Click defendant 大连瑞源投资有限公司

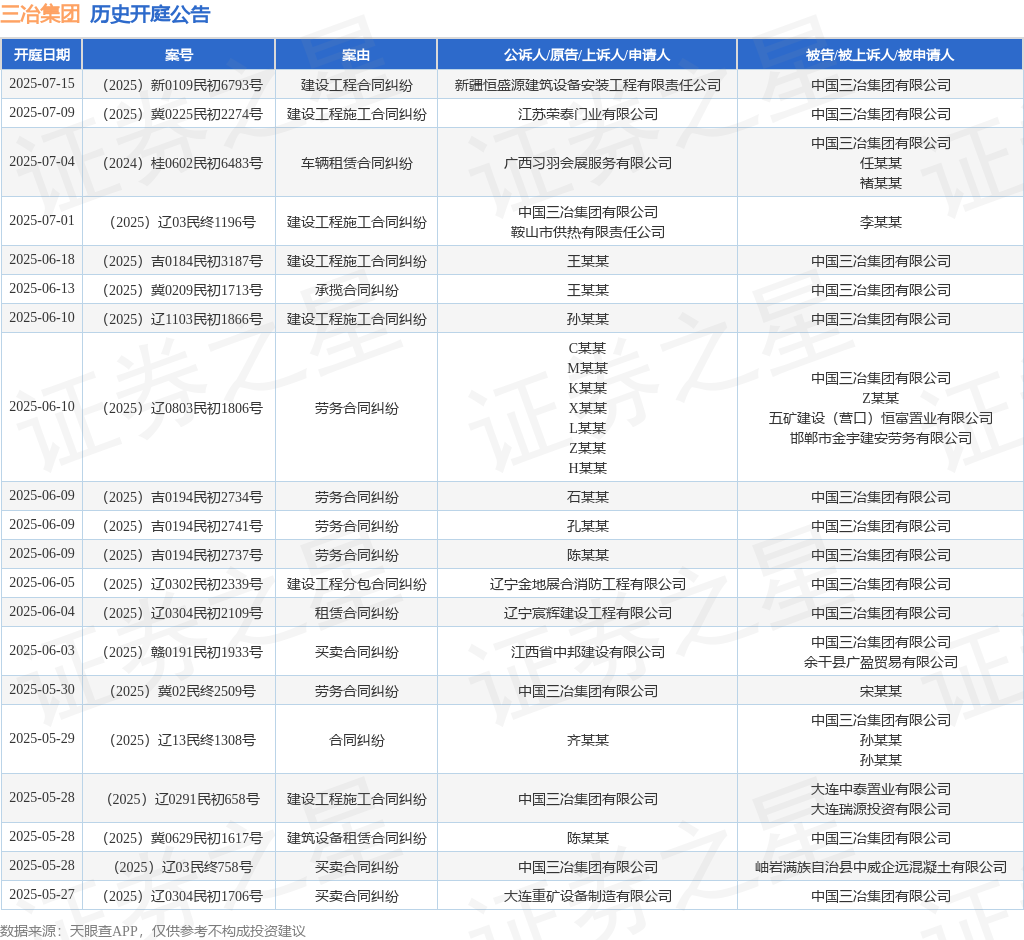(x=880, y=809)
